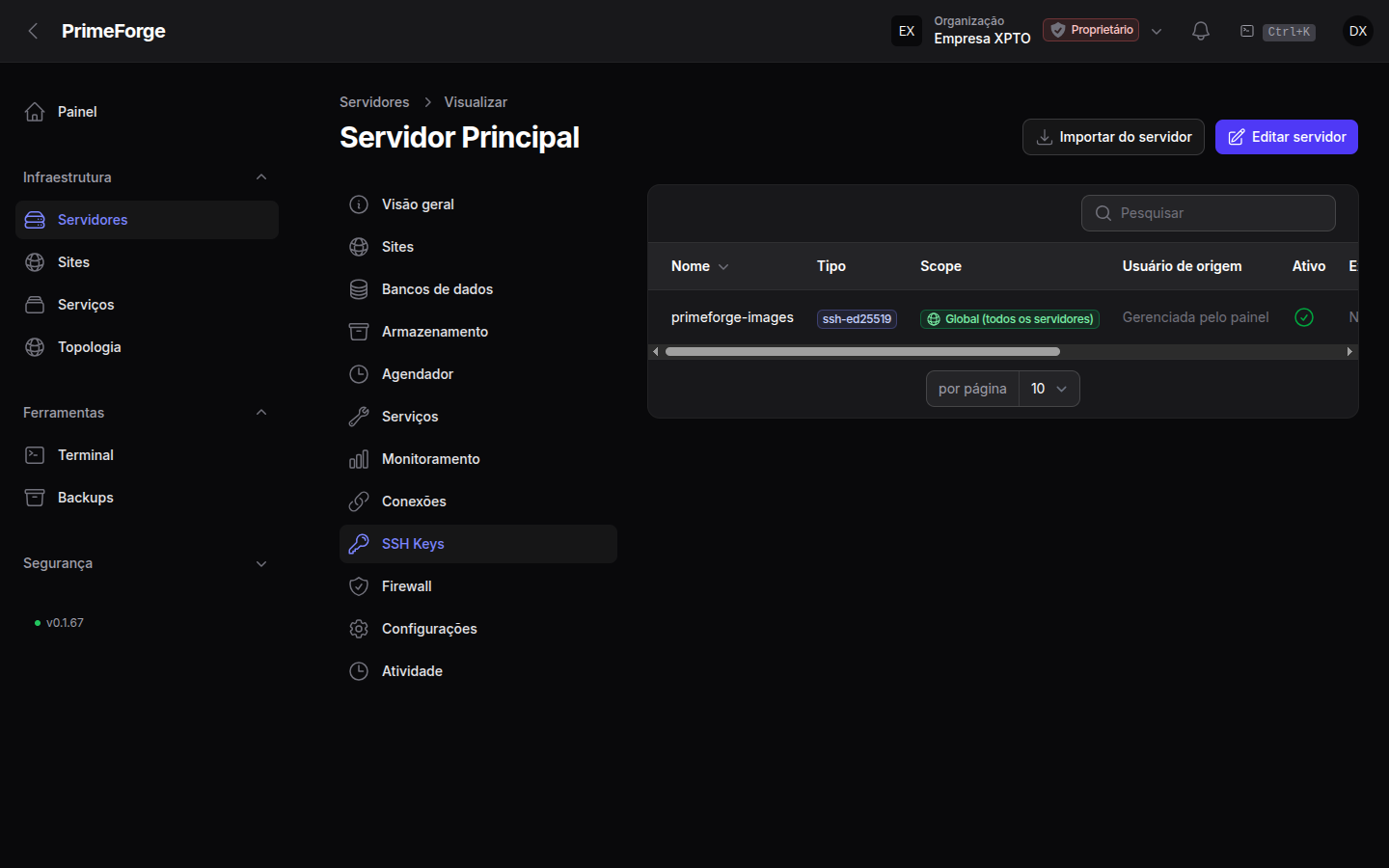
Task: Focus the Pesquisar search field
Action: point(1209,213)
